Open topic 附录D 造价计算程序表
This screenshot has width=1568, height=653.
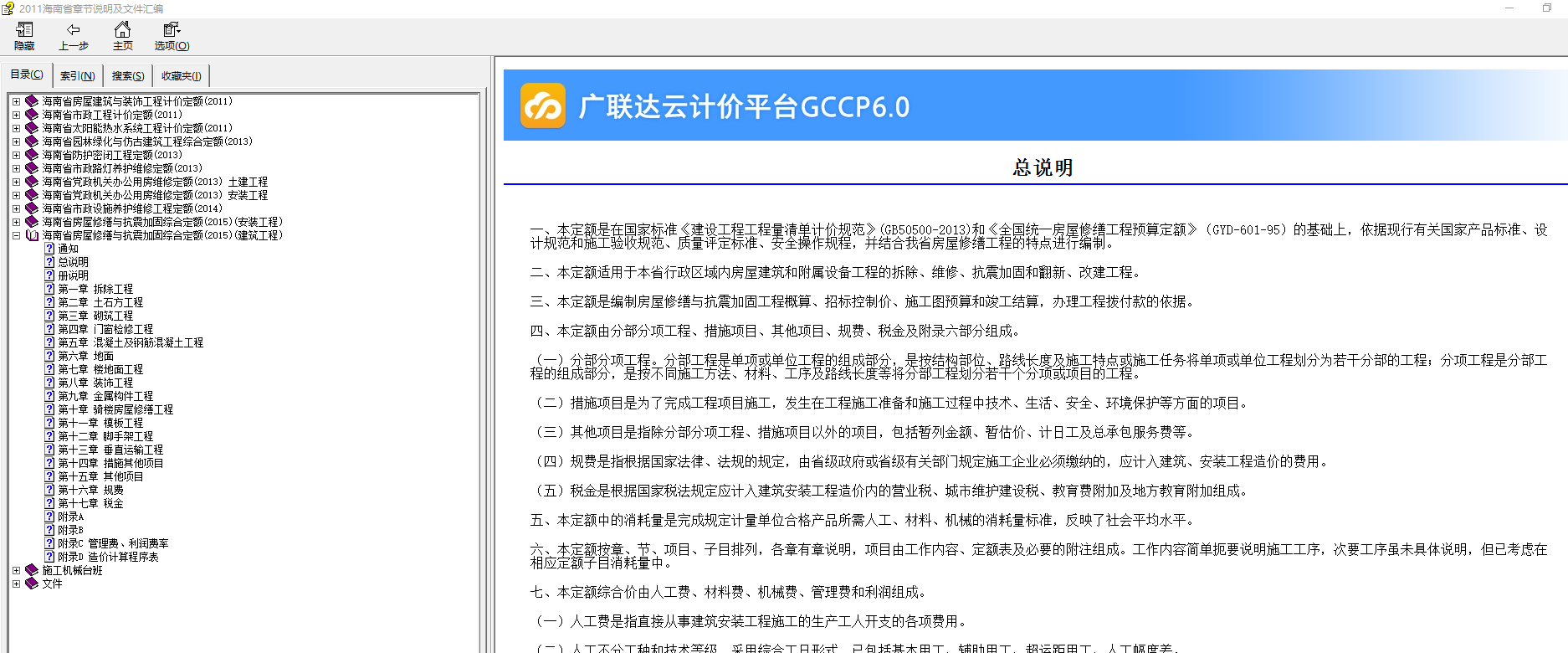pos(108,557)
